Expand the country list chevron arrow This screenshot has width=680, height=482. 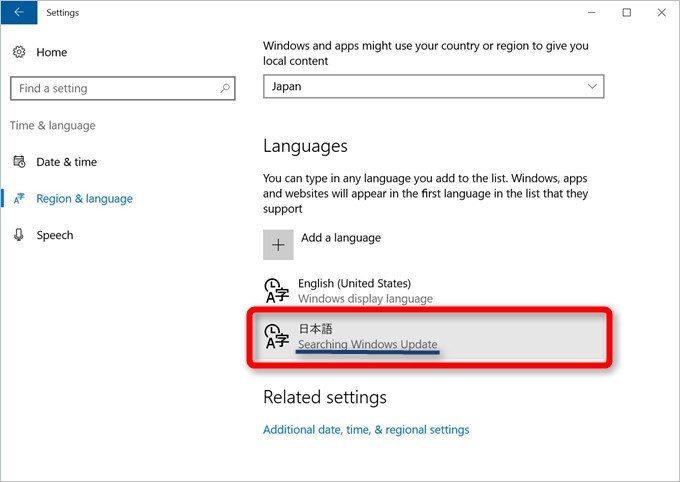tap(592, 87)
